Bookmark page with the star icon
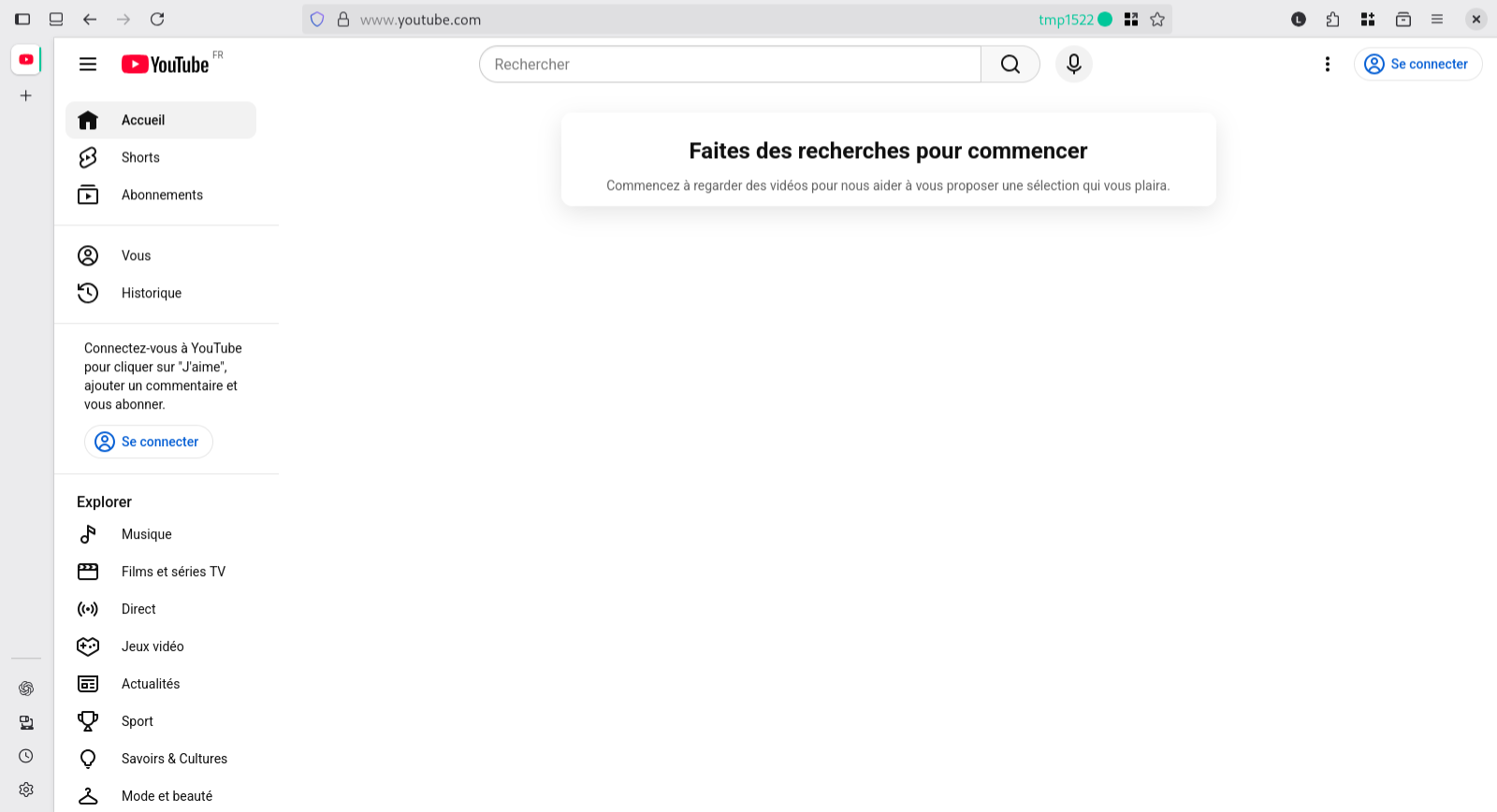Screen dimensions: 1497x812 pos(1157,20)
